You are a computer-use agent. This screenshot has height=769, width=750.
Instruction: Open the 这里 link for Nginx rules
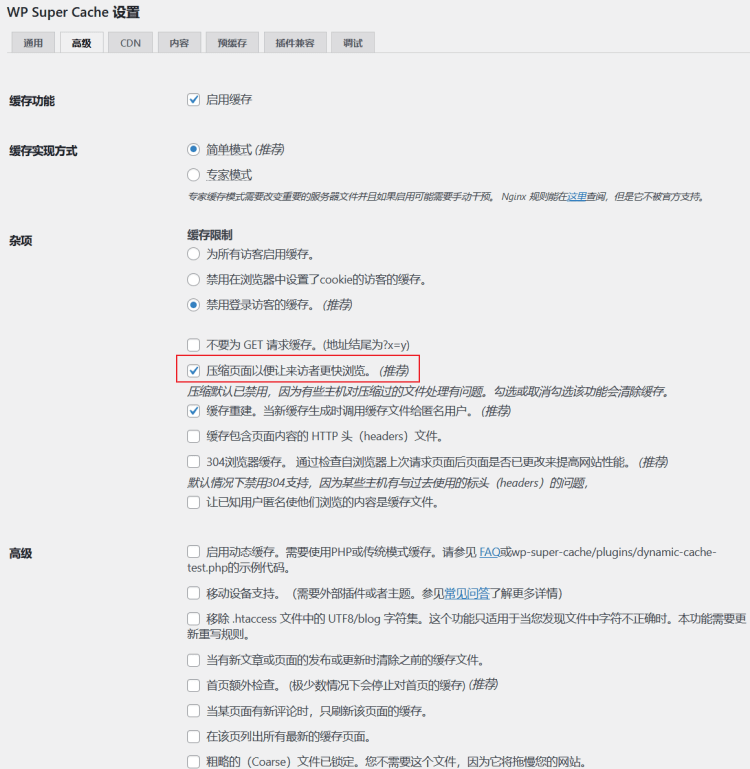click(x=577, y=197)
